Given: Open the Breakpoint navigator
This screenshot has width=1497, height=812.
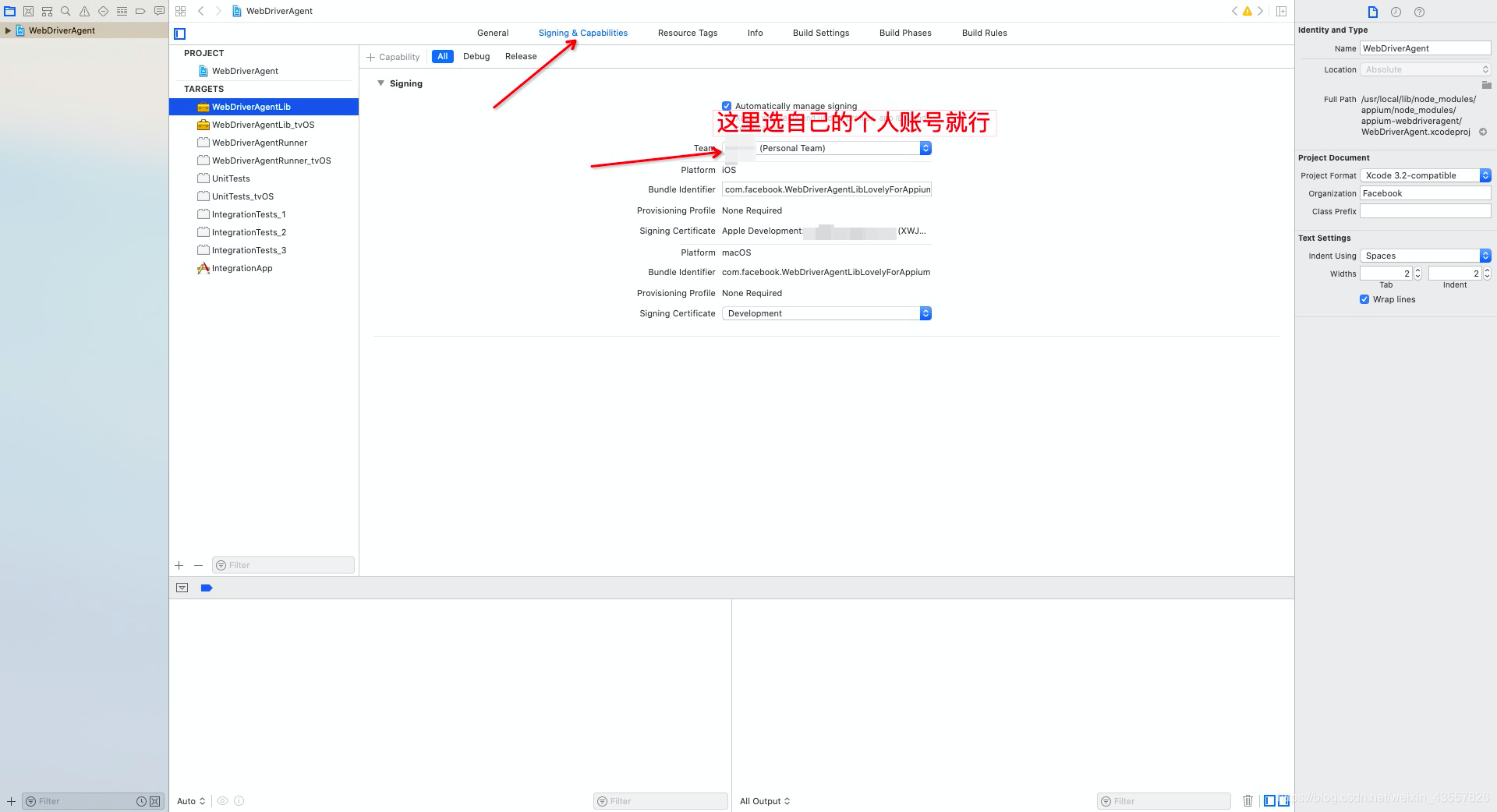Looking at the screenshot, I should (x=140, y=11).
